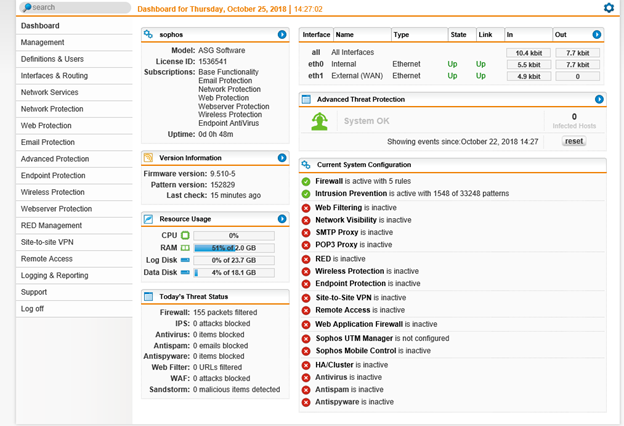Click the green check beside Intrusion Prevention
The height and width of the screenshot is (426, 624).
pyautogui.click(x=306, y=194)
